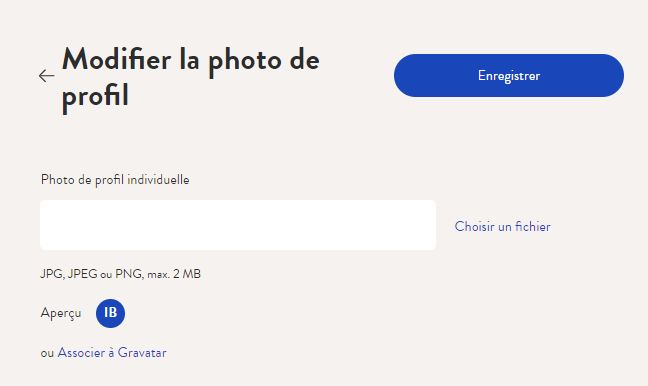
Task: Go back using the left arrow icon
Action: (x=46, y=76)
